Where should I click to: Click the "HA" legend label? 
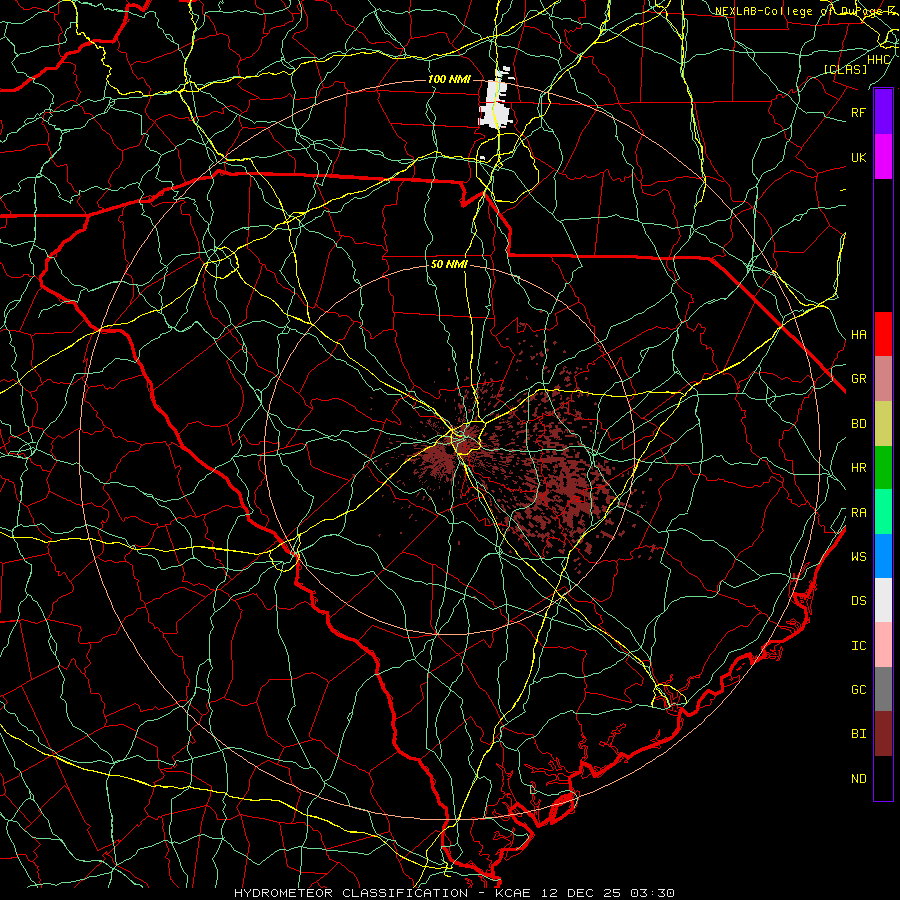[x=858, y=334]
